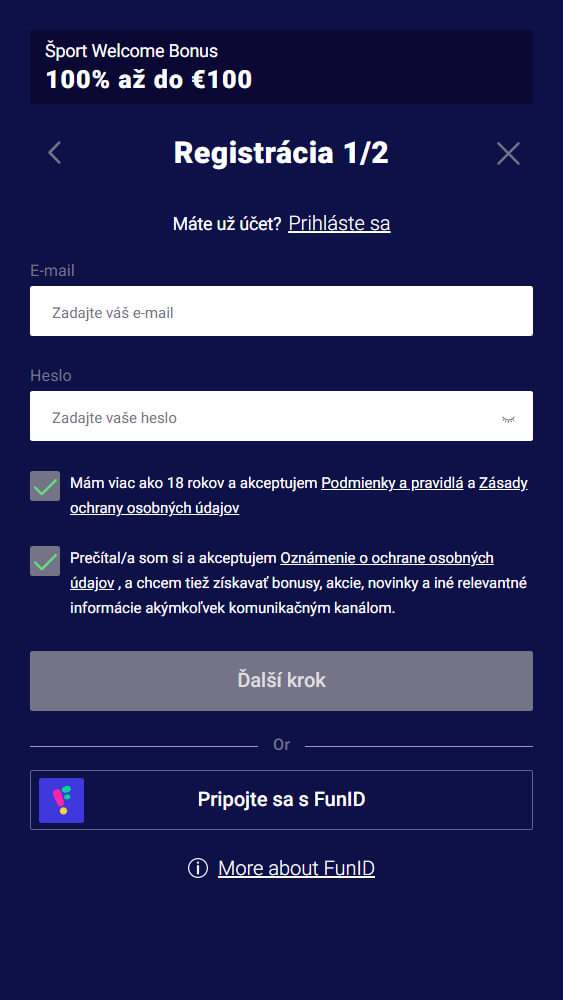
Task: Click the E-mail field label
Action: point(52,271)
